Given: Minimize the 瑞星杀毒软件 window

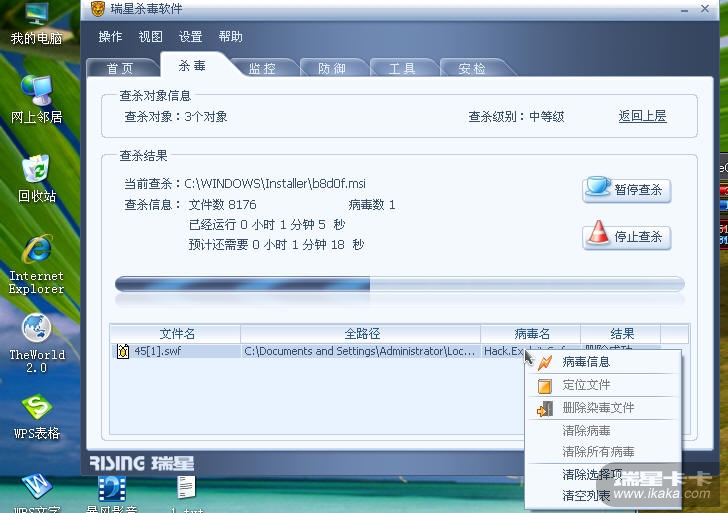Looking at the screenshot, I should [x=684, y=9].
